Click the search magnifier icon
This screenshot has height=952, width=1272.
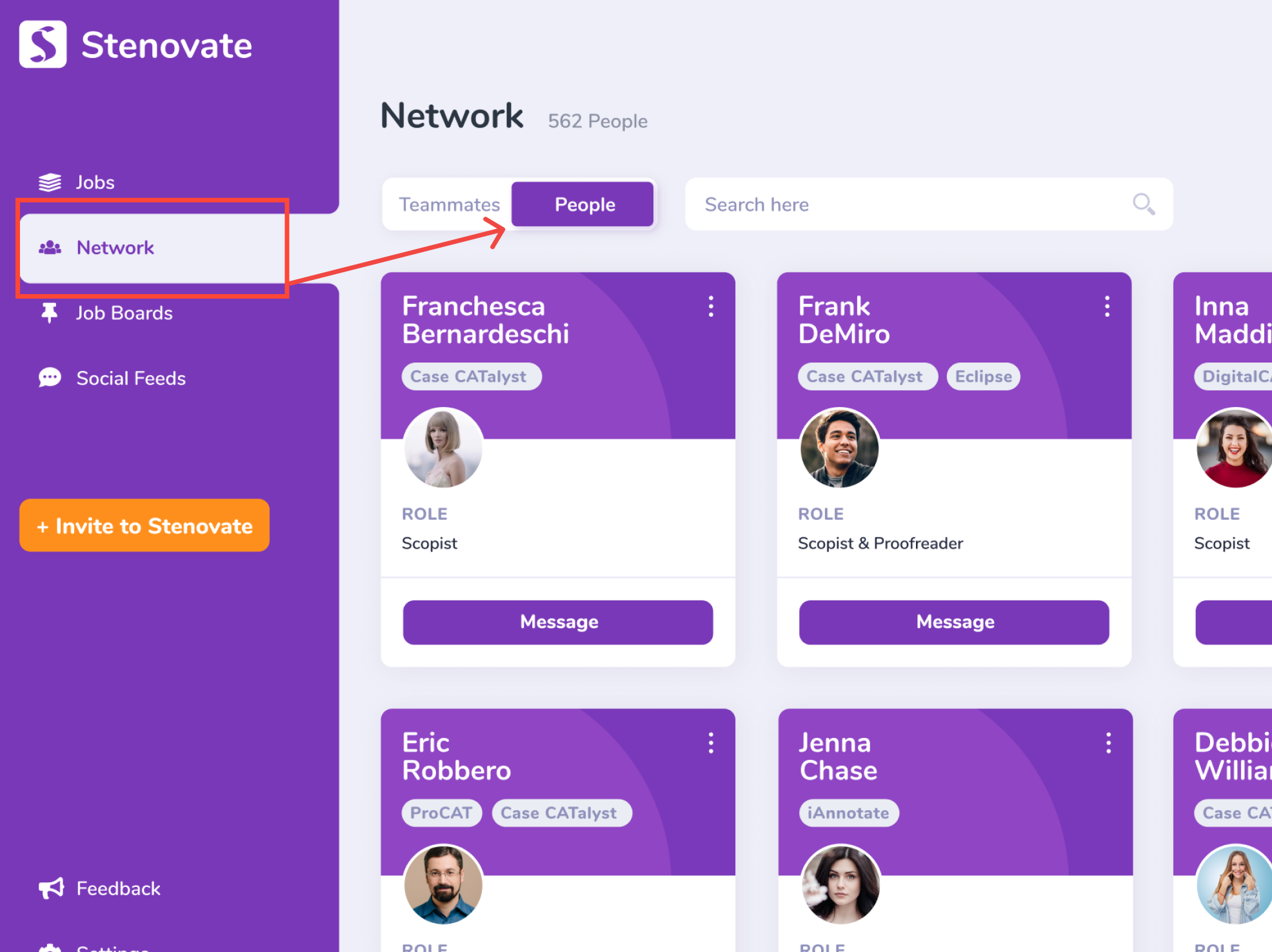pyautogui.click(x=1143, y=204)
